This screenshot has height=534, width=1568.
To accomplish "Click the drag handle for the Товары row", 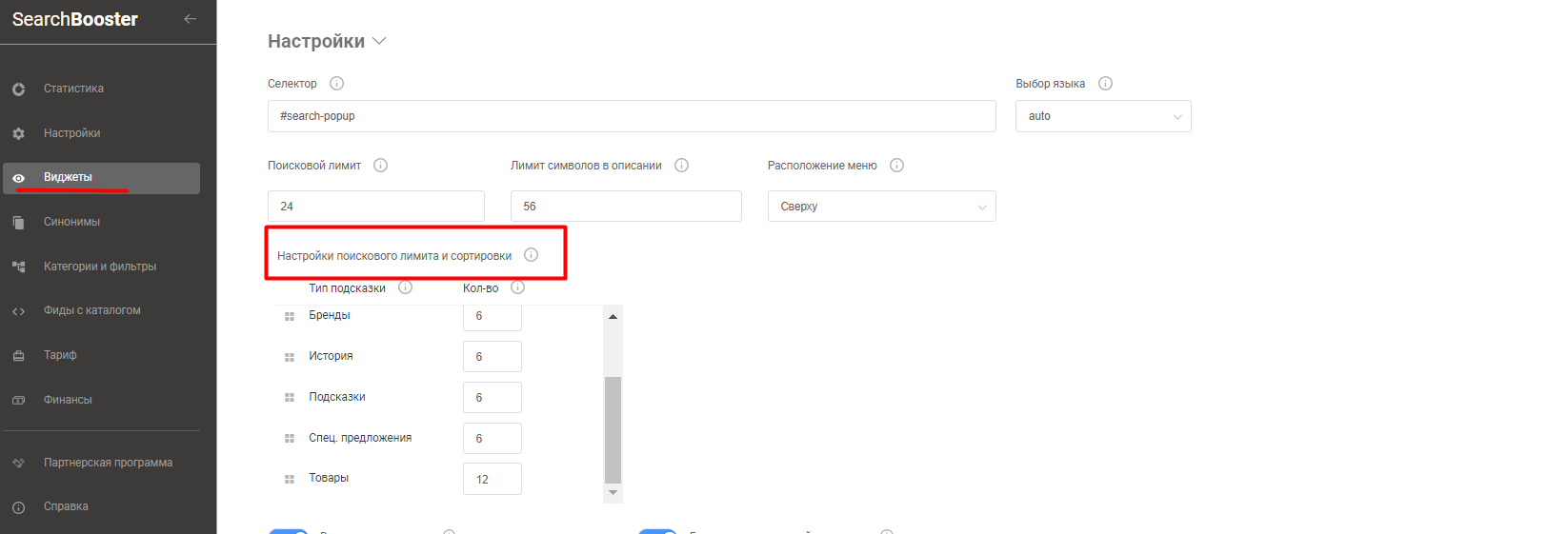I will (x=290, y=479).
